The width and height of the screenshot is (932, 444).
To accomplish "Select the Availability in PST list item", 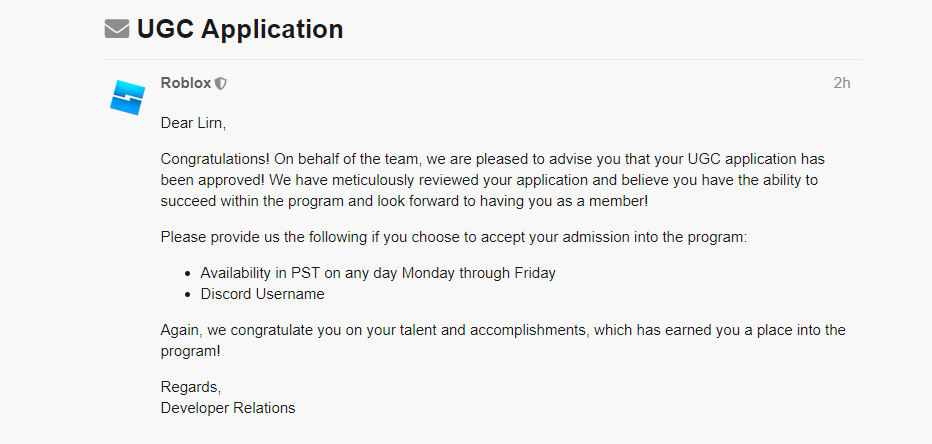I will (x=378, y=273).
